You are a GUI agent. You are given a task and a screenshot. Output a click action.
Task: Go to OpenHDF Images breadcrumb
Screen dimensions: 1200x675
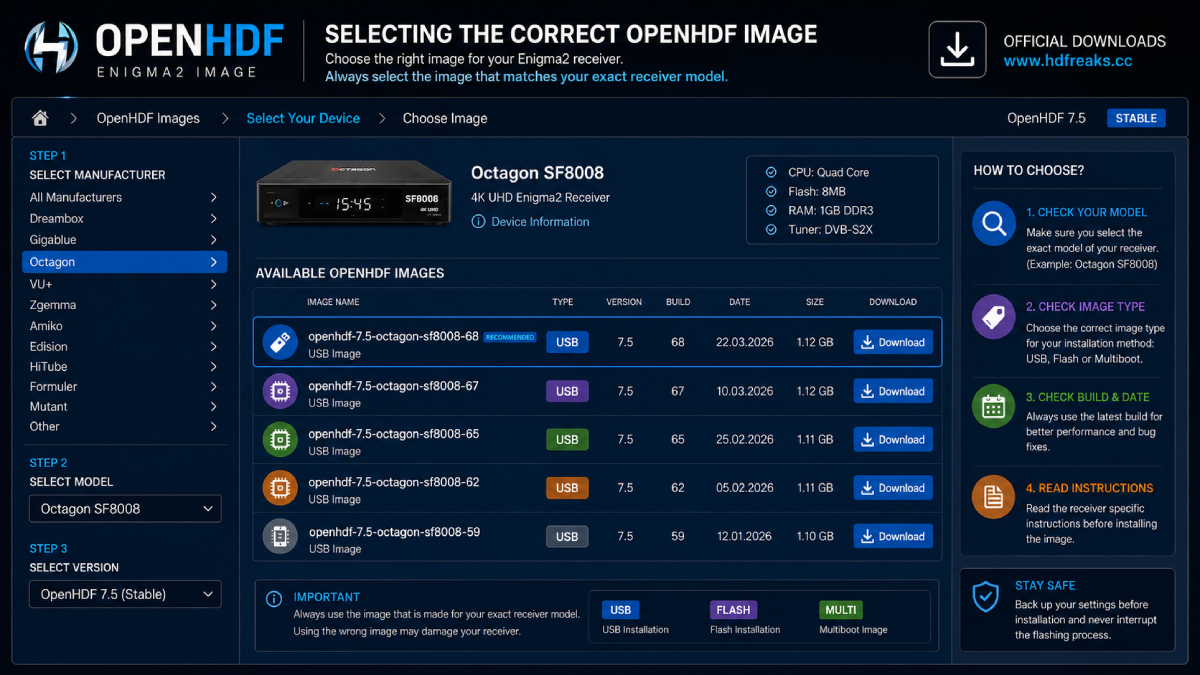148,118
